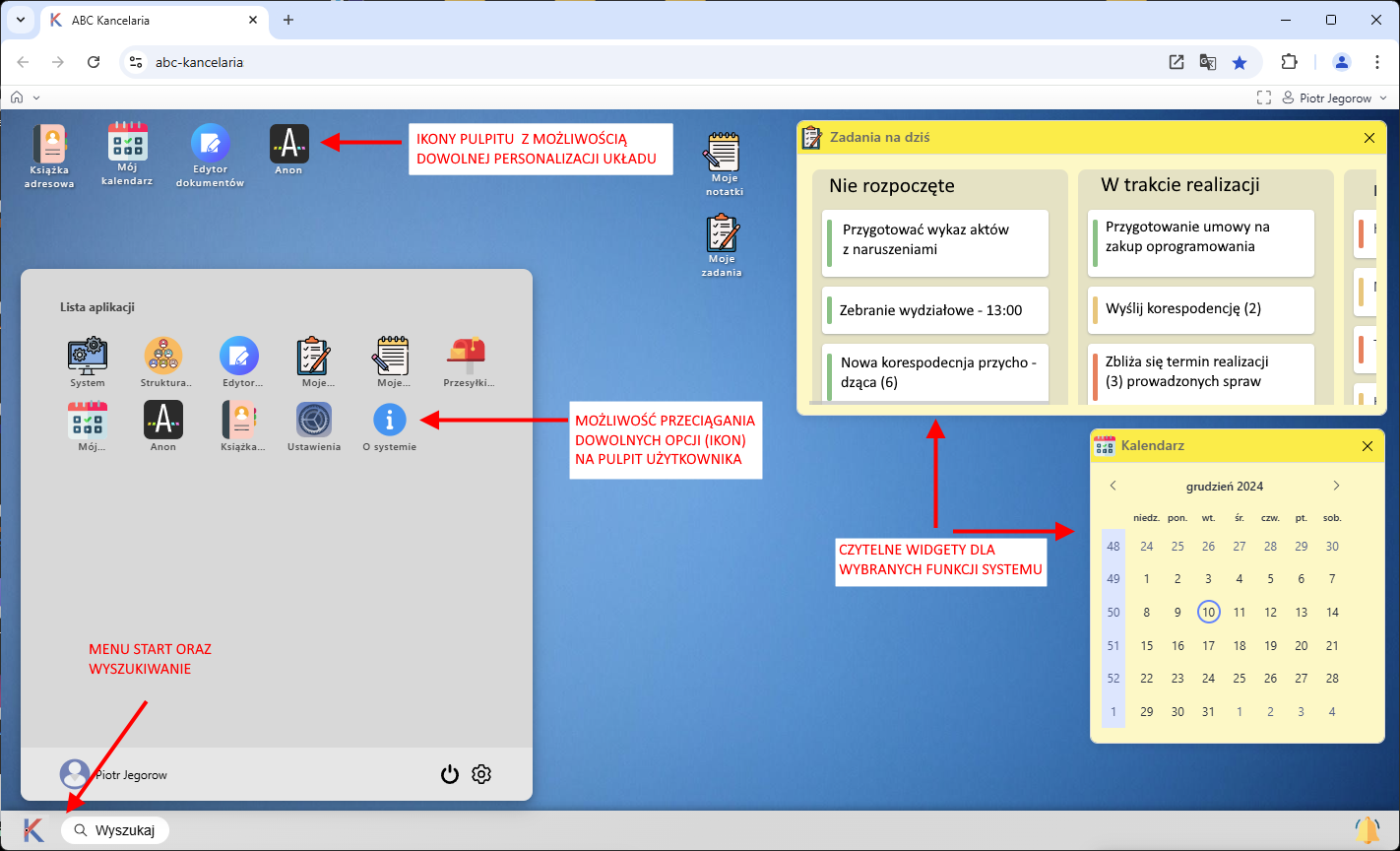Toggle start menu via K logo
The height and width of the screenshot is (851, 1400).
[33, 829]
